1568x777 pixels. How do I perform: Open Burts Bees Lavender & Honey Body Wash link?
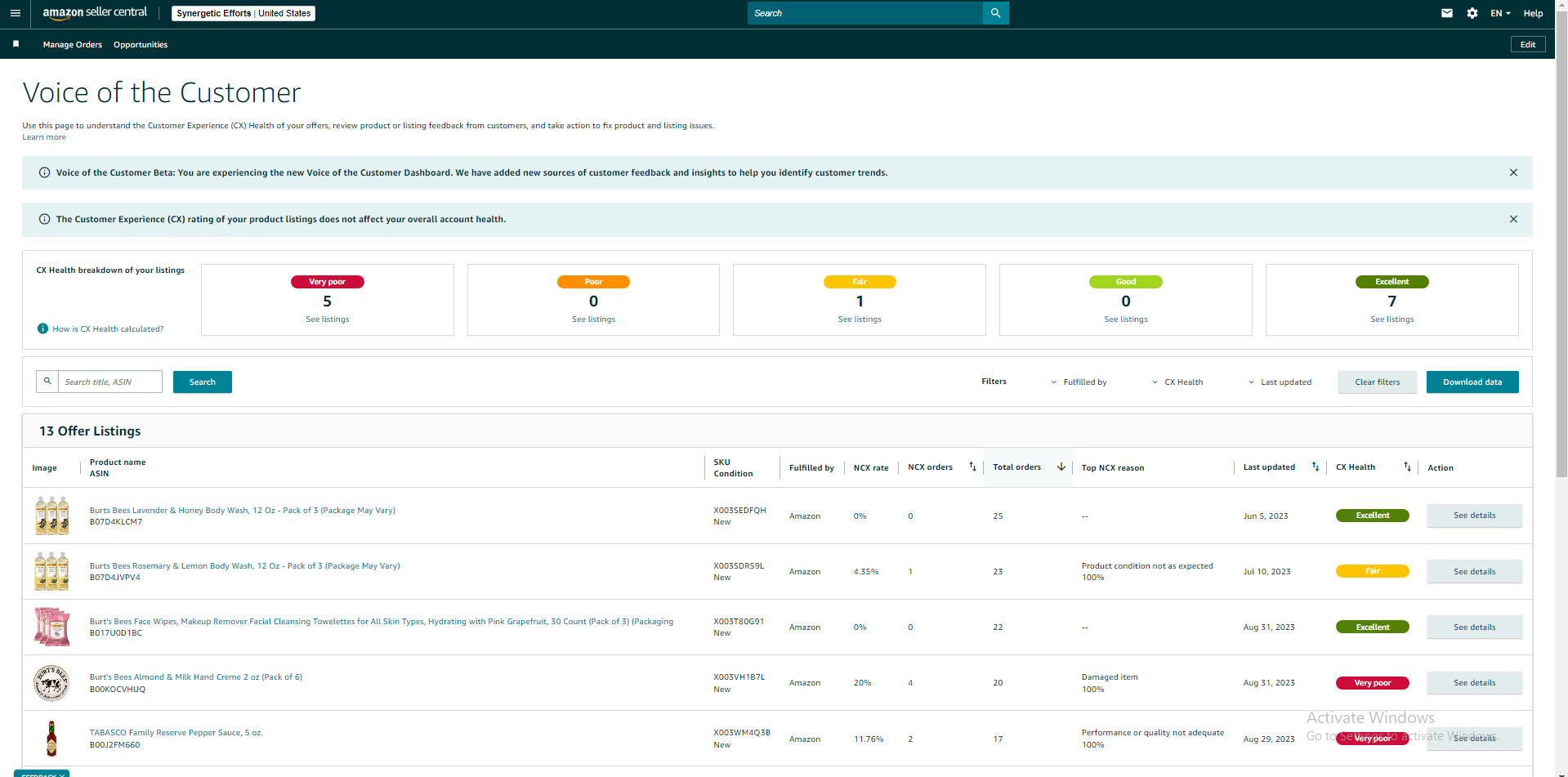tap(243, 510)
